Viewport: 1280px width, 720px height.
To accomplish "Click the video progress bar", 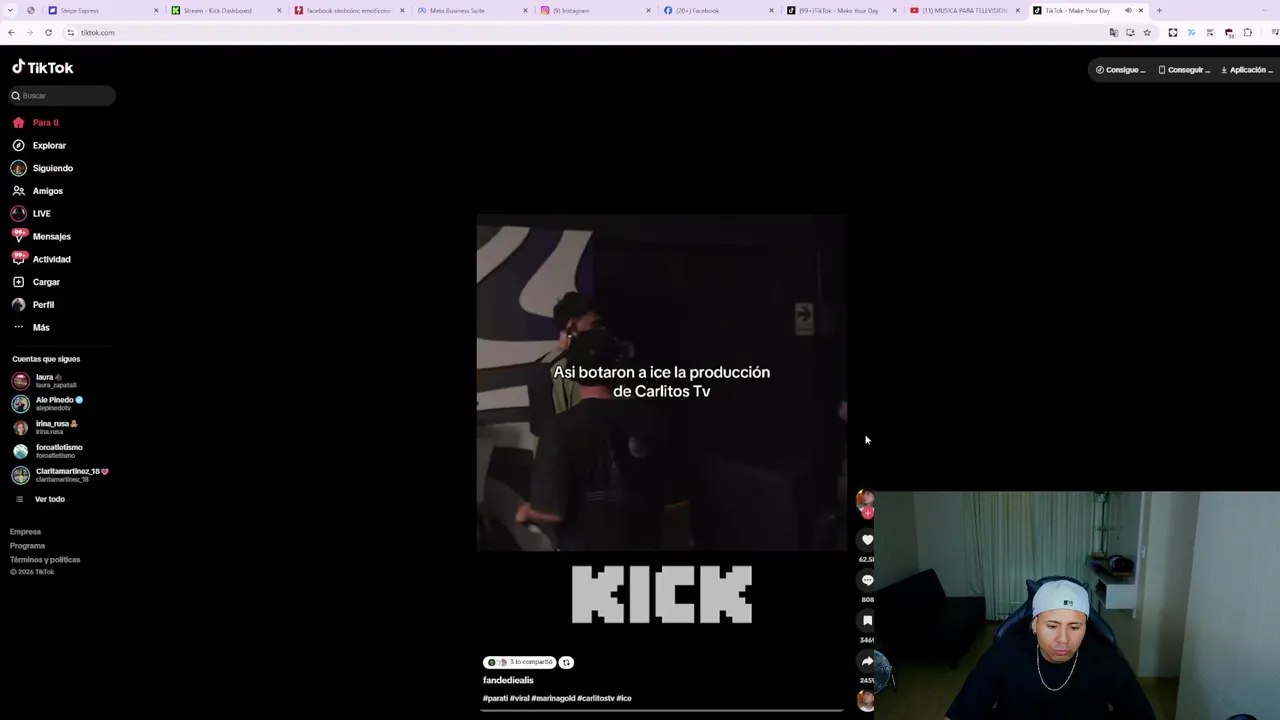I will coord(662,710).
